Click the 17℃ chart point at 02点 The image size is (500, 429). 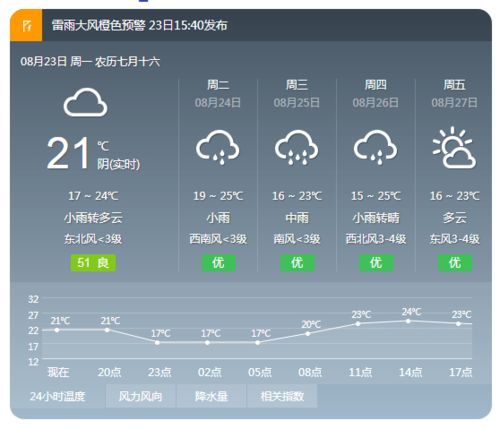click(x=207, y=342)
